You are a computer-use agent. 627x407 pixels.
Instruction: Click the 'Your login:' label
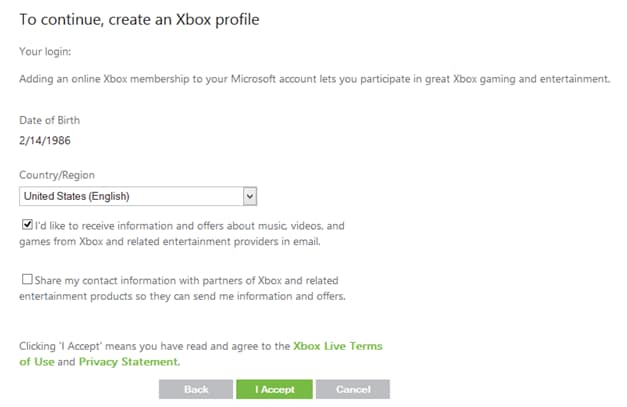(46, 50)
